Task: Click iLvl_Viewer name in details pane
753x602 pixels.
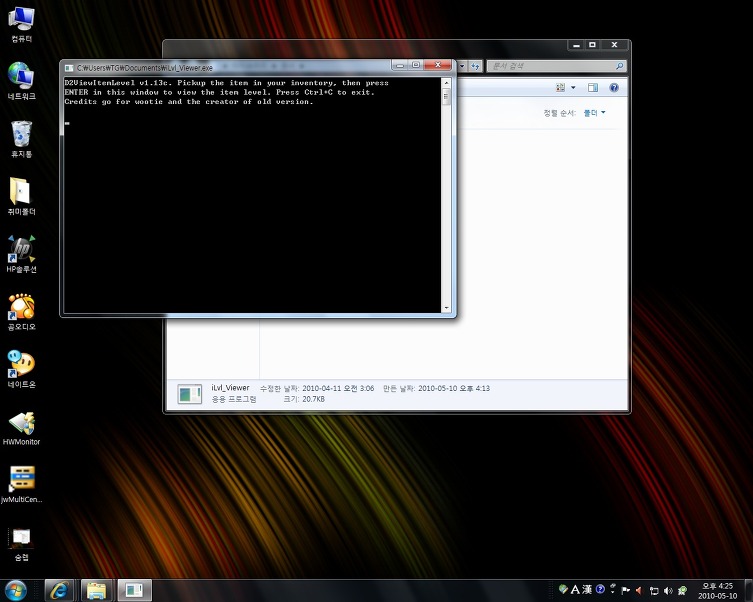Action: pyautogui.click(x=230, y=387)
